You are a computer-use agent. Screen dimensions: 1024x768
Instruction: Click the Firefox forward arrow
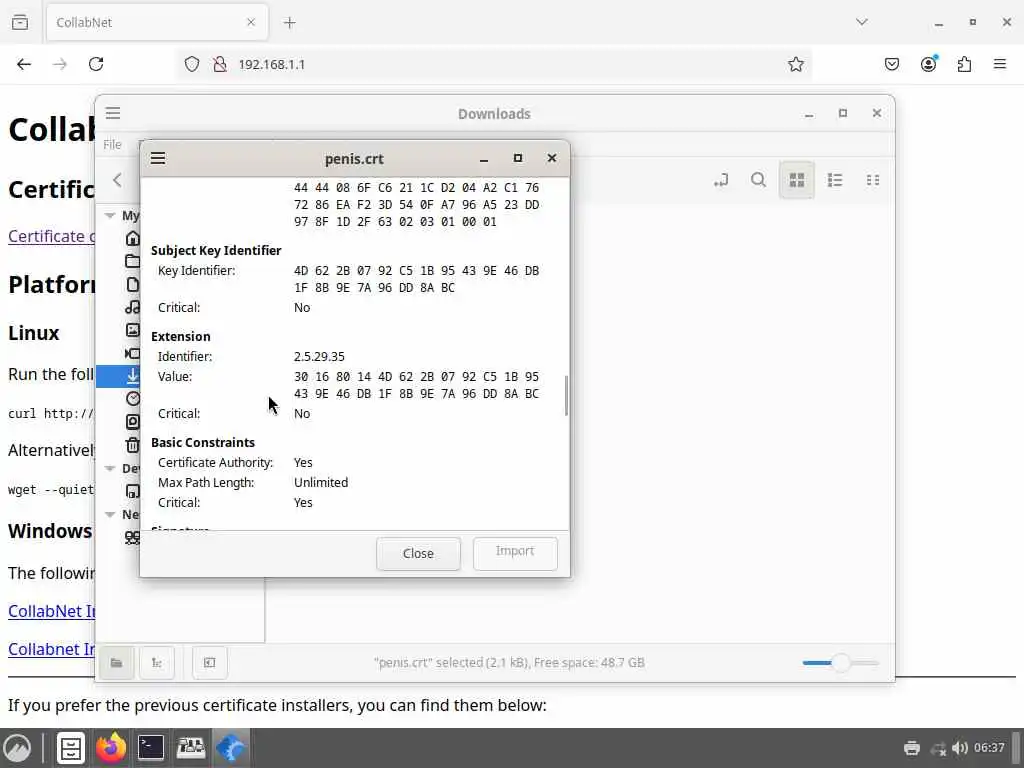(x=60, y=64)
